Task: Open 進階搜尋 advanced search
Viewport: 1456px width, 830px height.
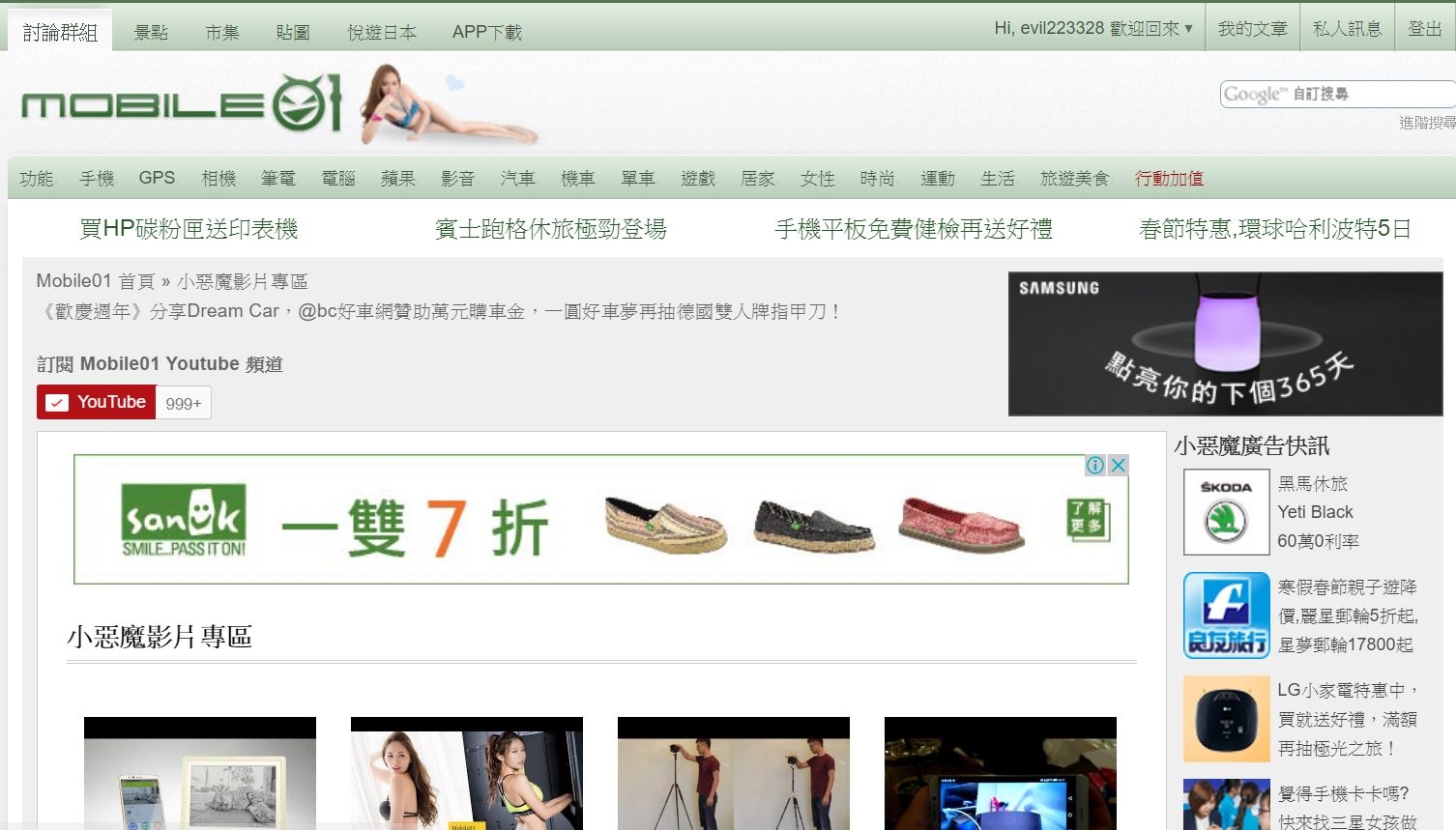Action: coord(1427,123)
